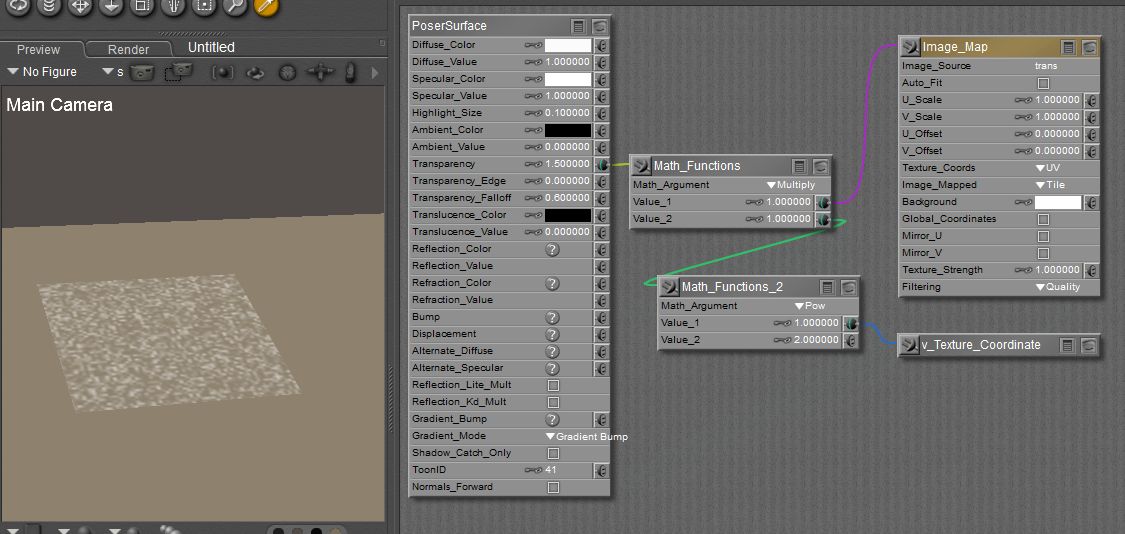Open Math_Functions Multiply argument dropdown

[x=791, y=185]
